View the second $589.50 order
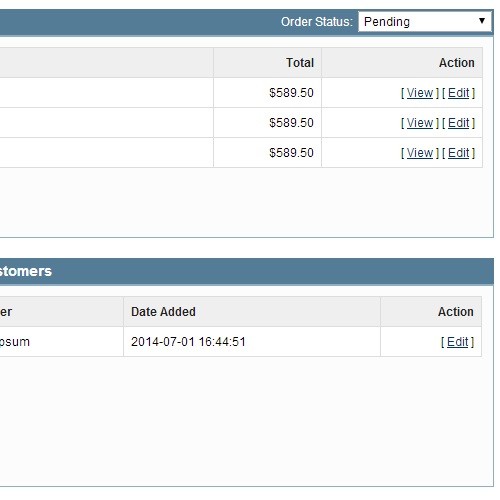This screenshot has width=500, height=500. click(420, 123)
